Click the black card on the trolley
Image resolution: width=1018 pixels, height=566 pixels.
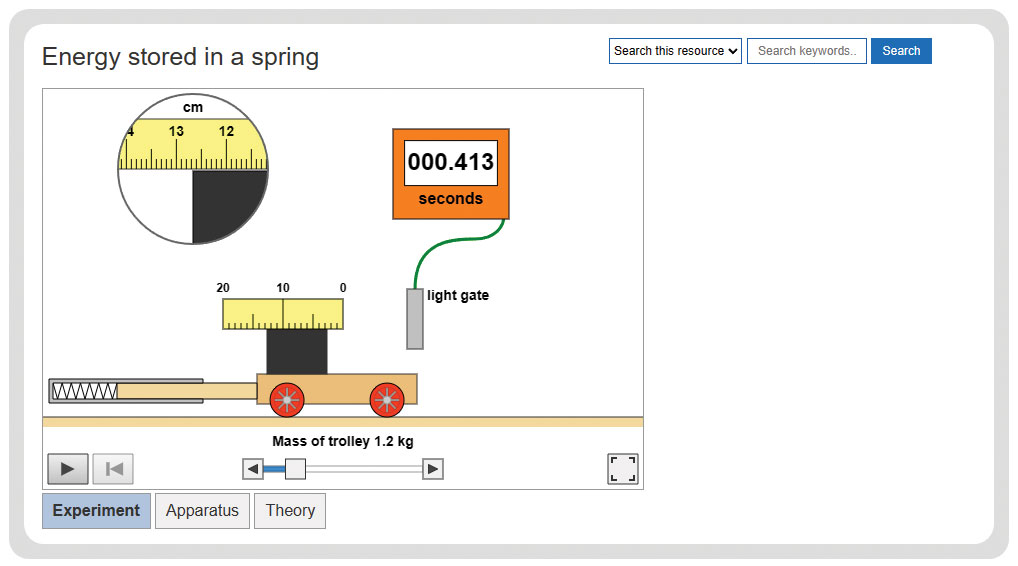click(x=297, y=351)
